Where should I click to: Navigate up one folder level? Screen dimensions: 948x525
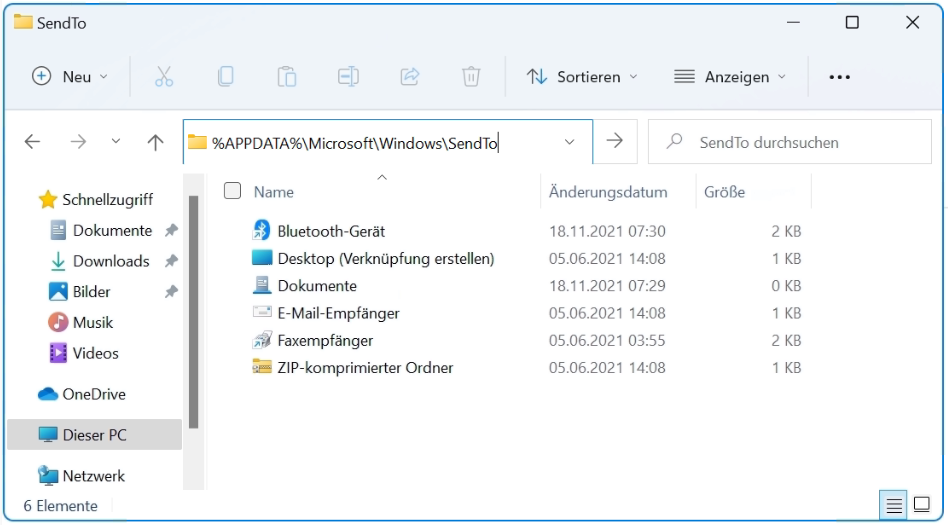[x=155, y=142]
